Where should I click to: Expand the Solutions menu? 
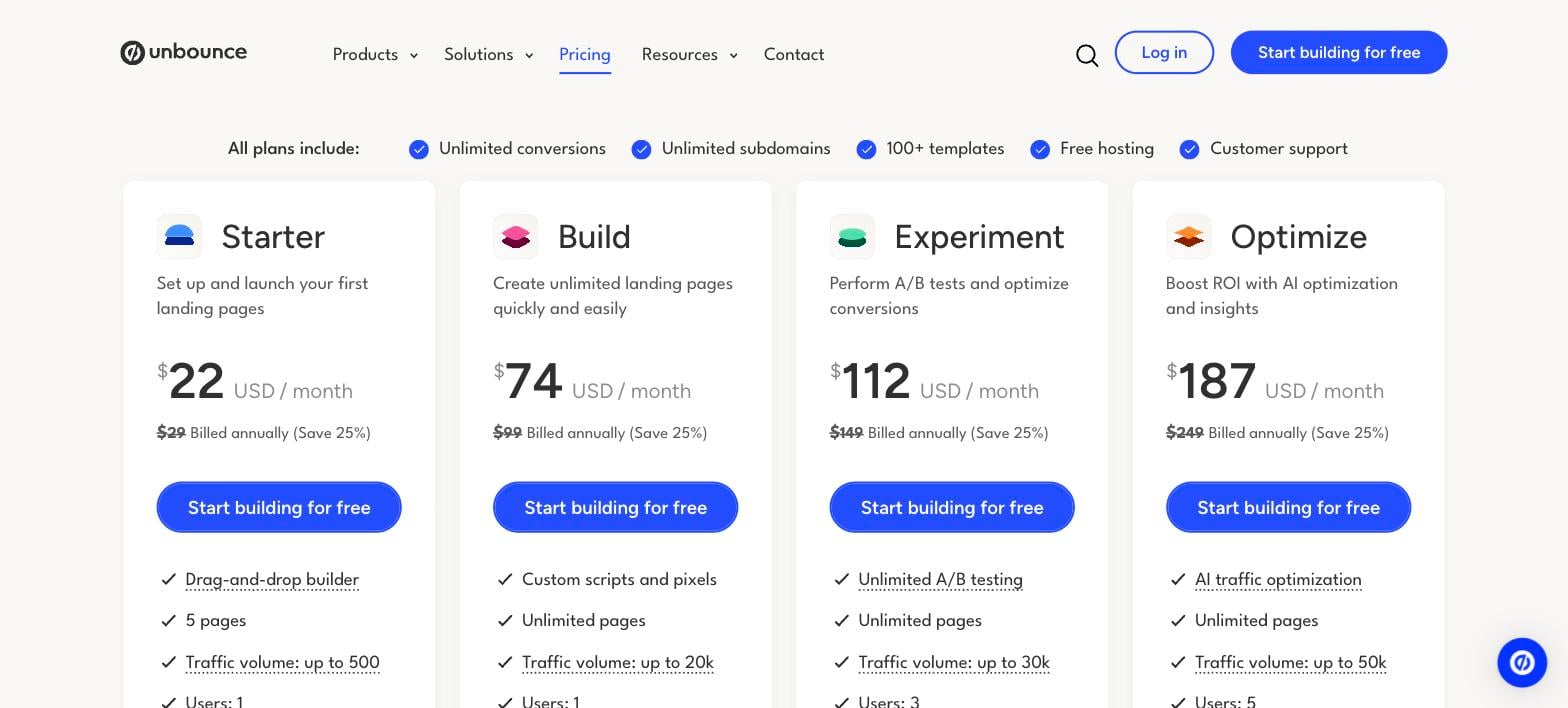pyautogui.click(x=488, y=55)
